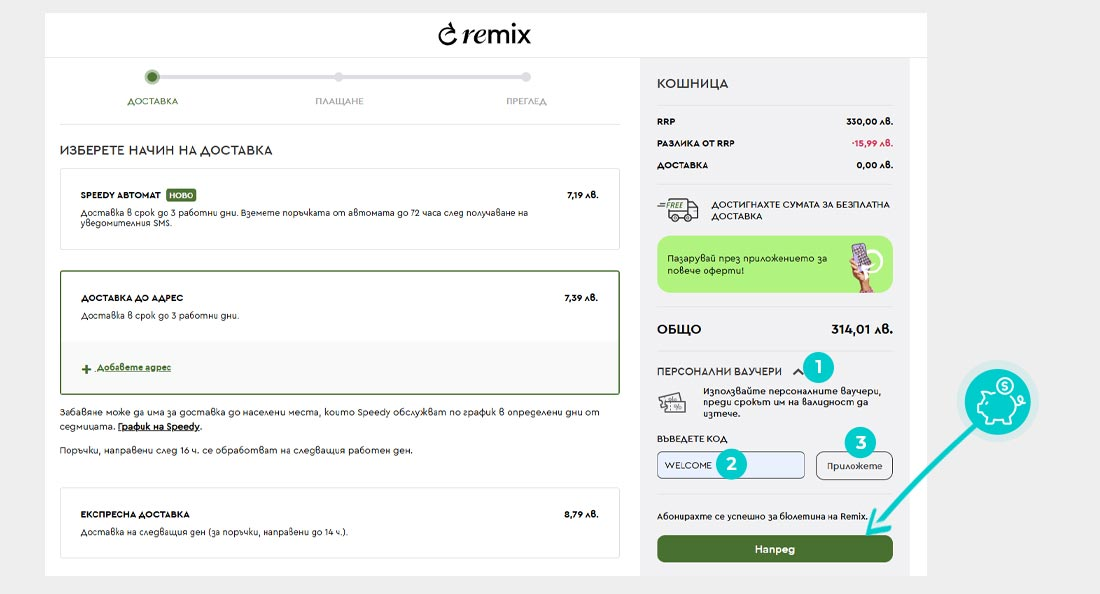Apply voucher code with Приложете button

(854, 466)
